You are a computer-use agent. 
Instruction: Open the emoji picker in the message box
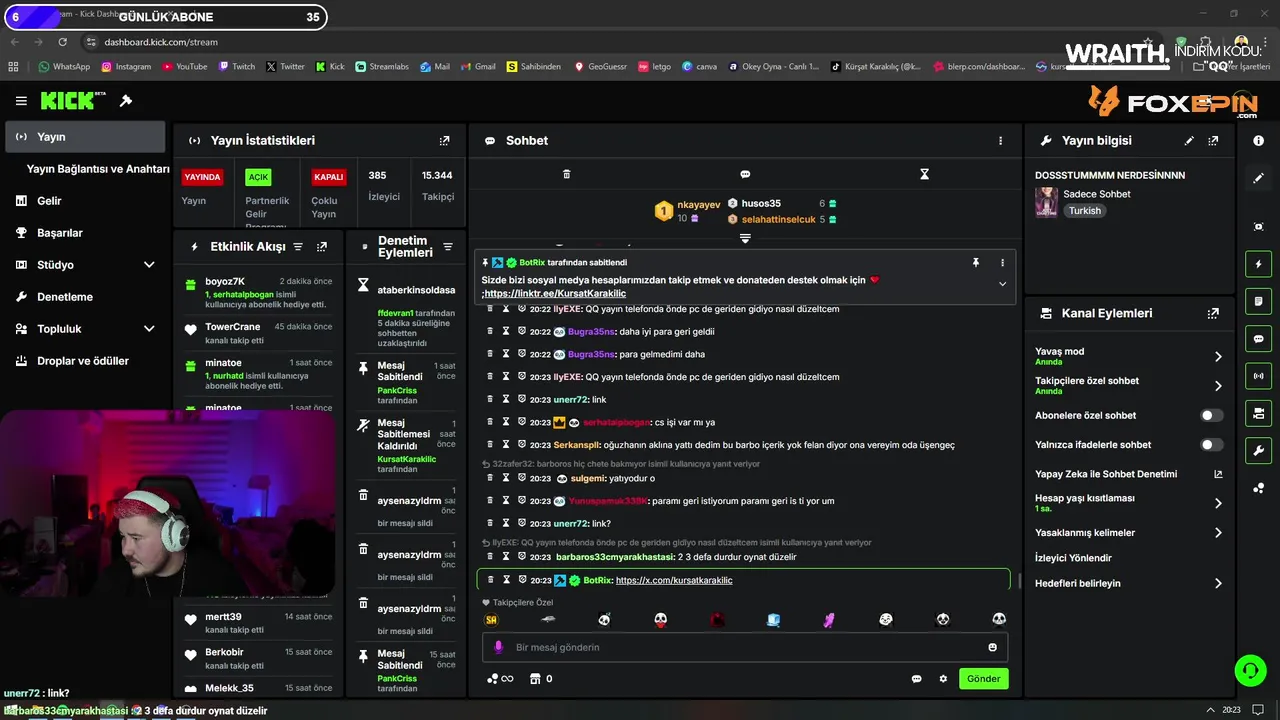click(992, 647)
